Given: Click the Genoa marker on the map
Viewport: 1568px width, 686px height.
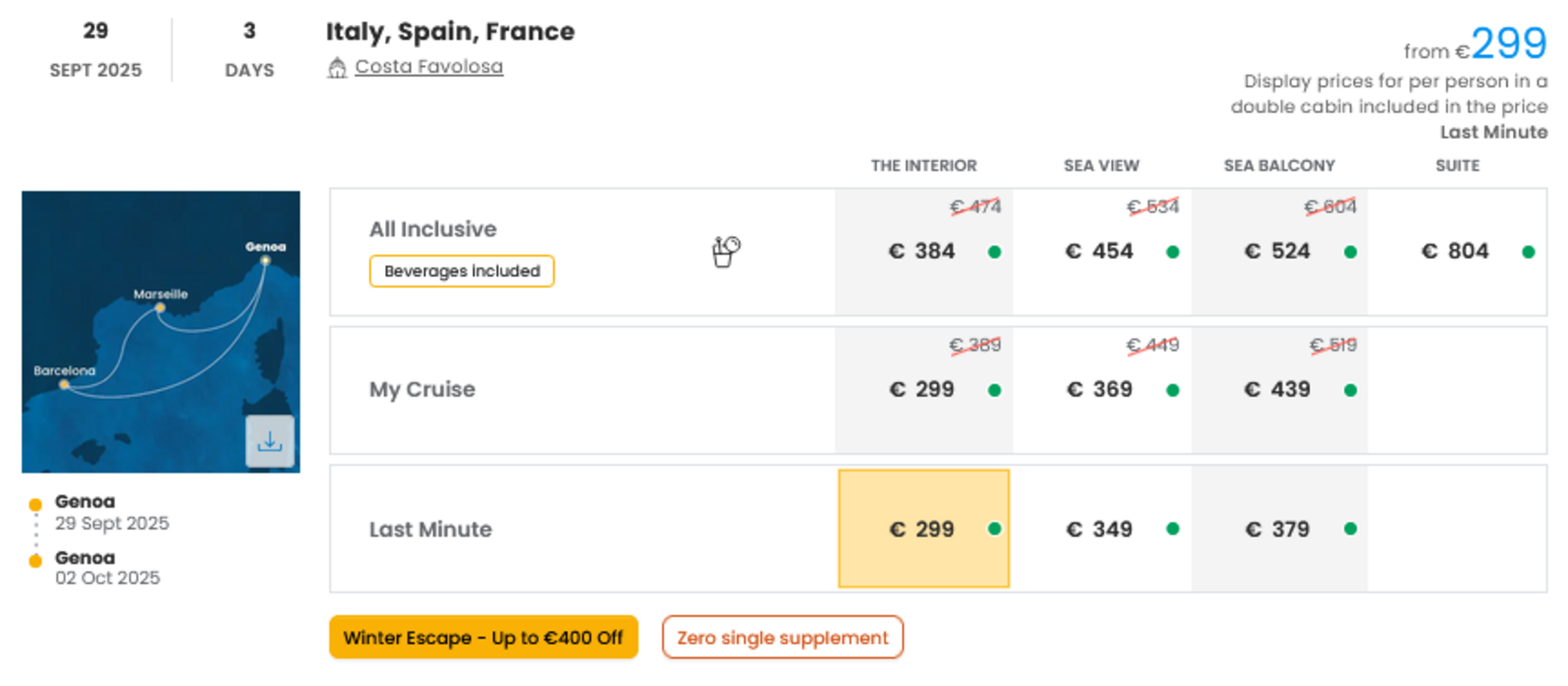Looking at the screenshot, I should click(266, 260).
